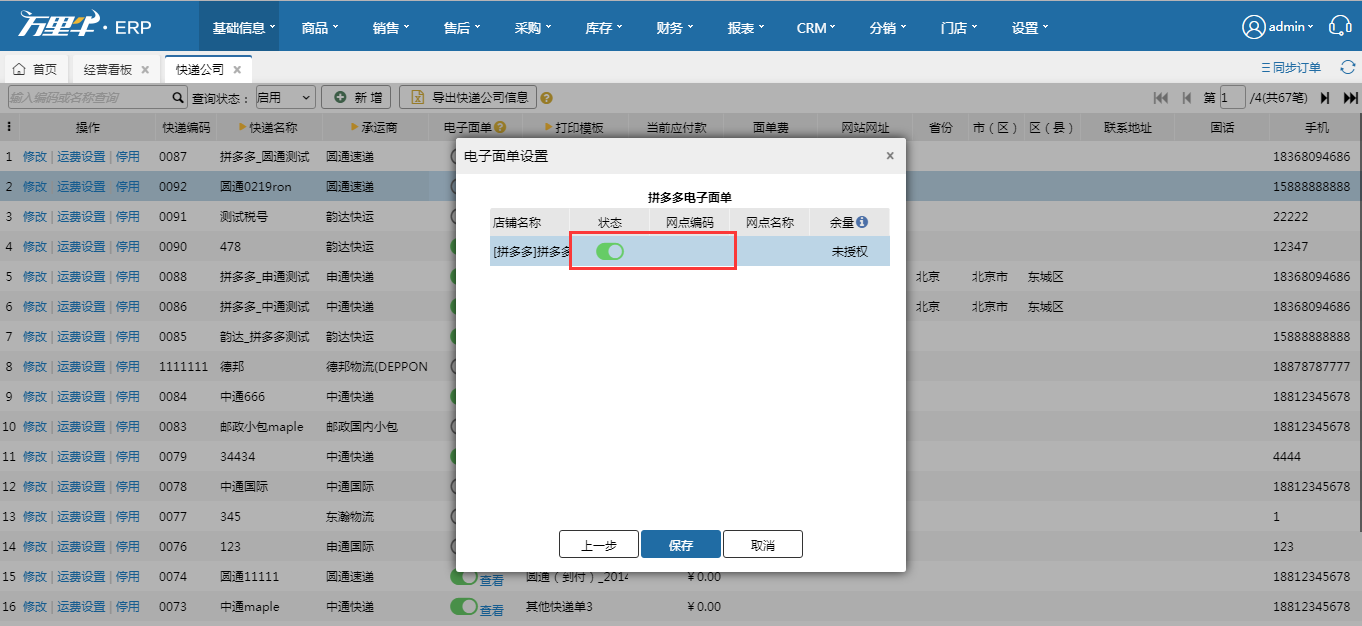Open the 报表 menu
The width and height of the screenshot is (1362, 626).
(x=746, y=28)
